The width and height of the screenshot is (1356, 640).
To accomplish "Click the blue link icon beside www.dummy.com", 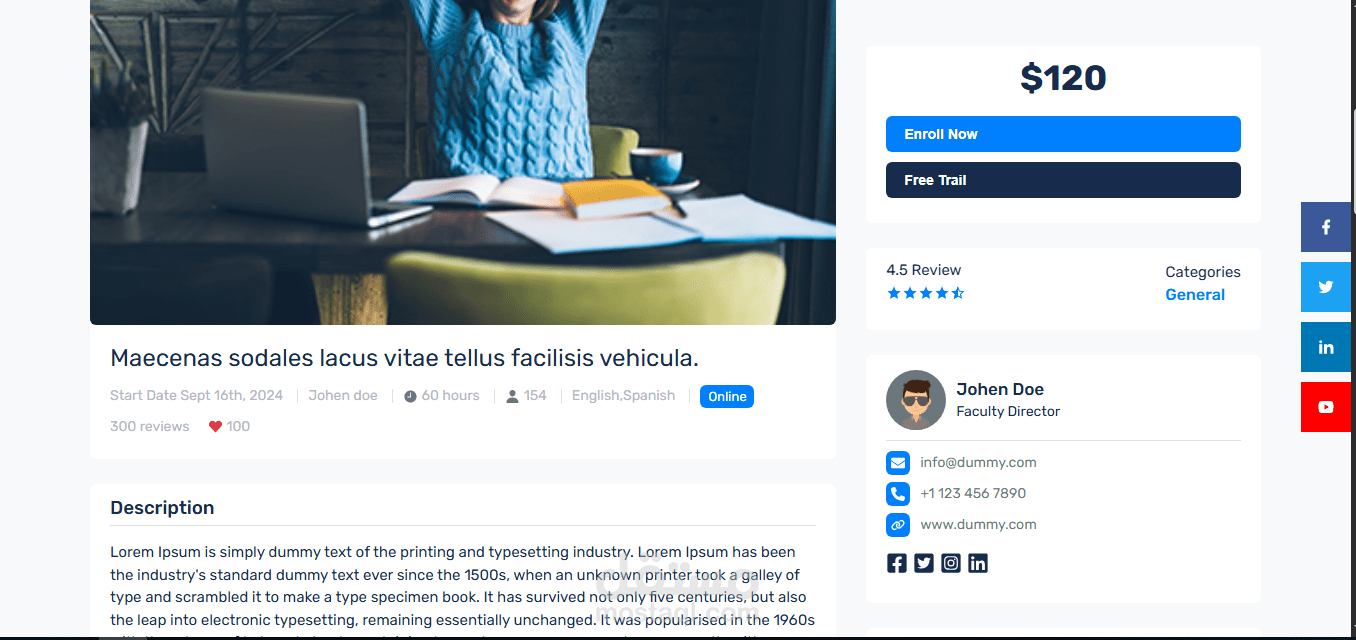I will 898,525.
